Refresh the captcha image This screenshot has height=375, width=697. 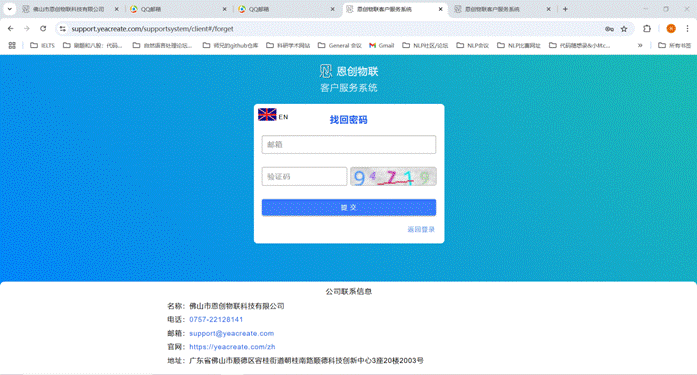(x=393, y=177)
